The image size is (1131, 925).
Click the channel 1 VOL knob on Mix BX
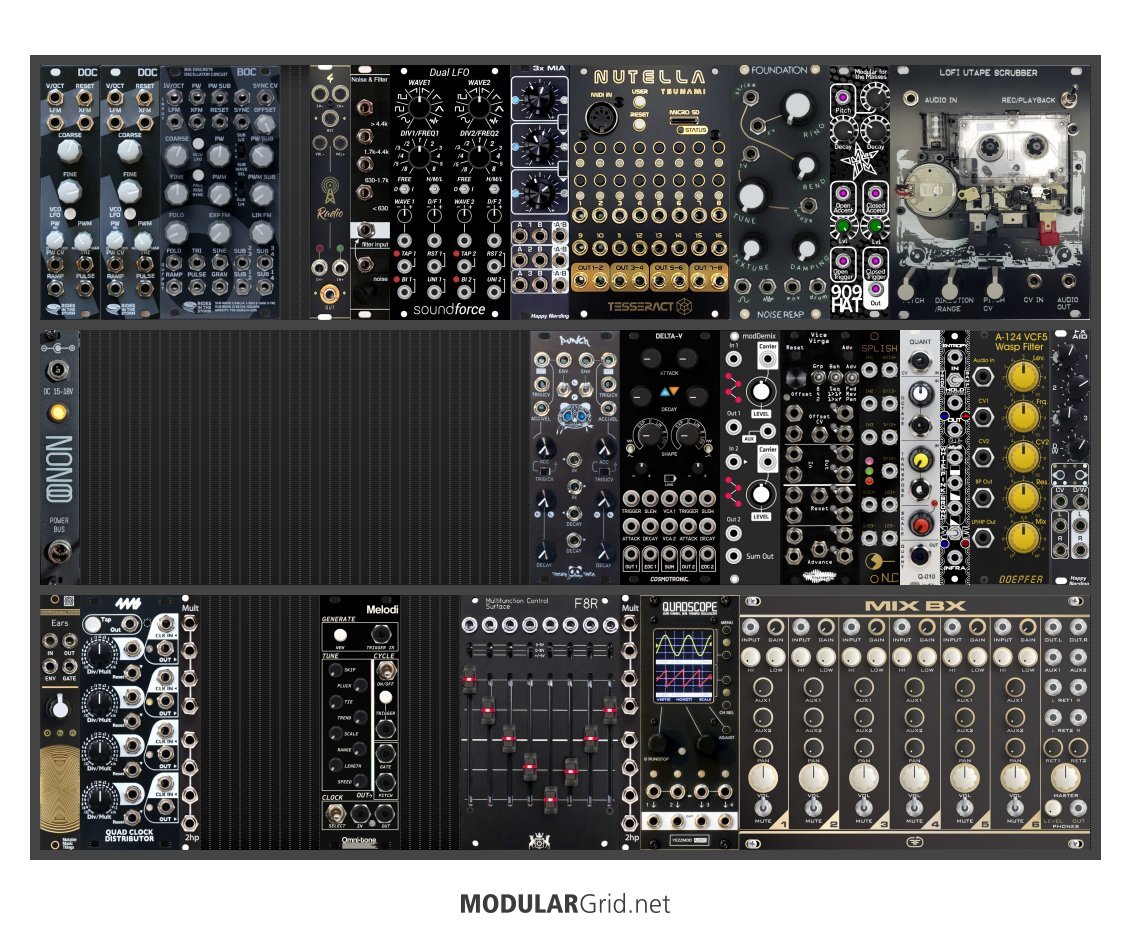[x=763, y=777]
